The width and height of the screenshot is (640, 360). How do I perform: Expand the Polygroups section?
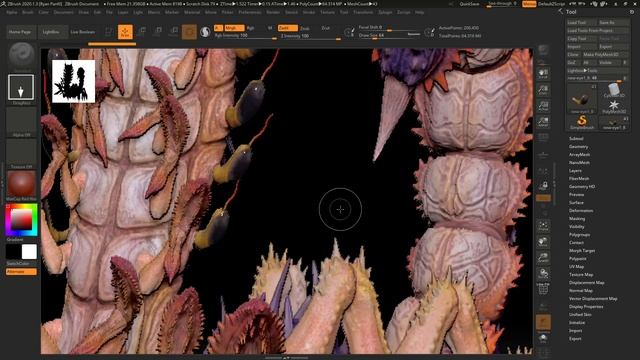click(x=580, y=235)
